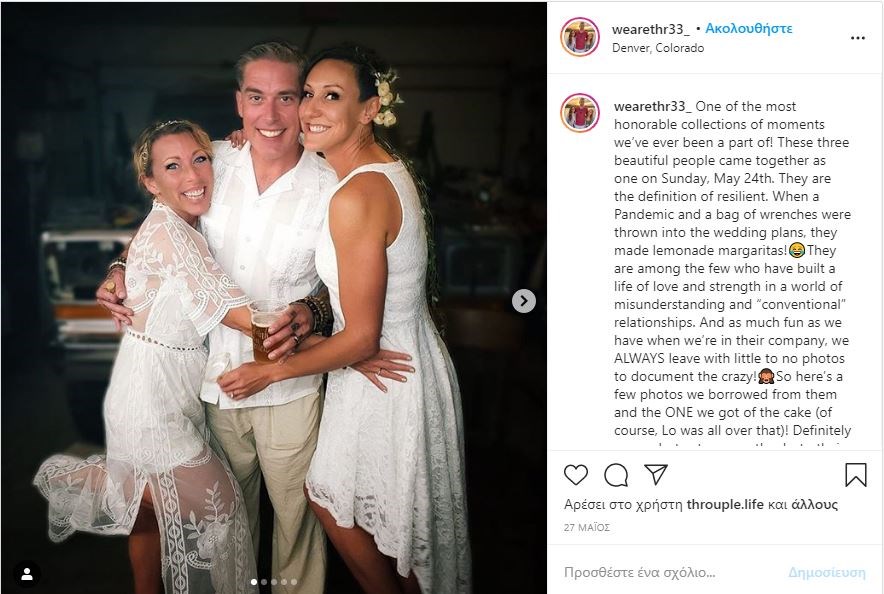Click wearethr33_ profile avatar in header
This screenshot has width=884, height=594.
point(580,37)
